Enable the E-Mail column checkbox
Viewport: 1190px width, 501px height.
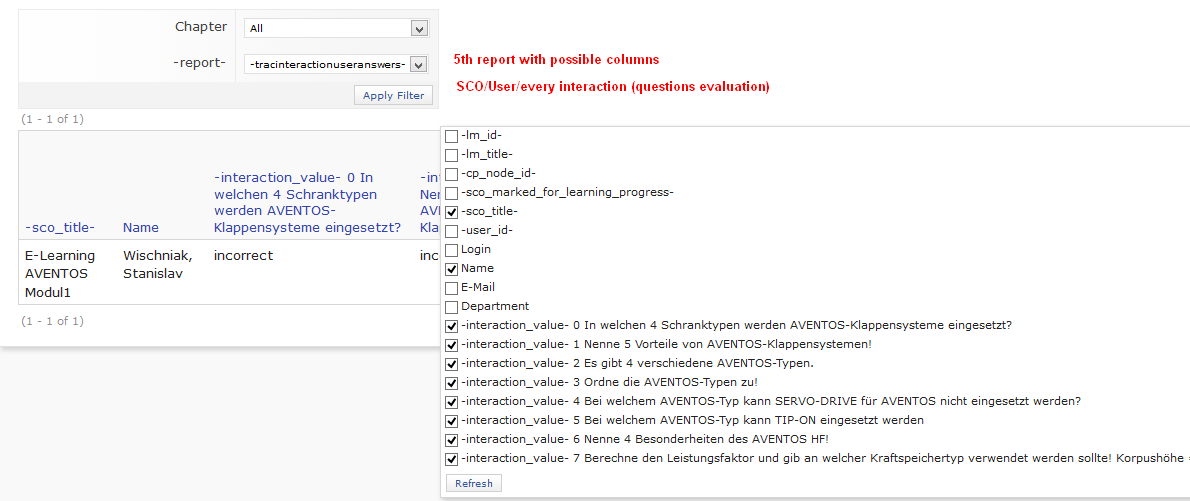pyautogui.click(x=452, y=288)
